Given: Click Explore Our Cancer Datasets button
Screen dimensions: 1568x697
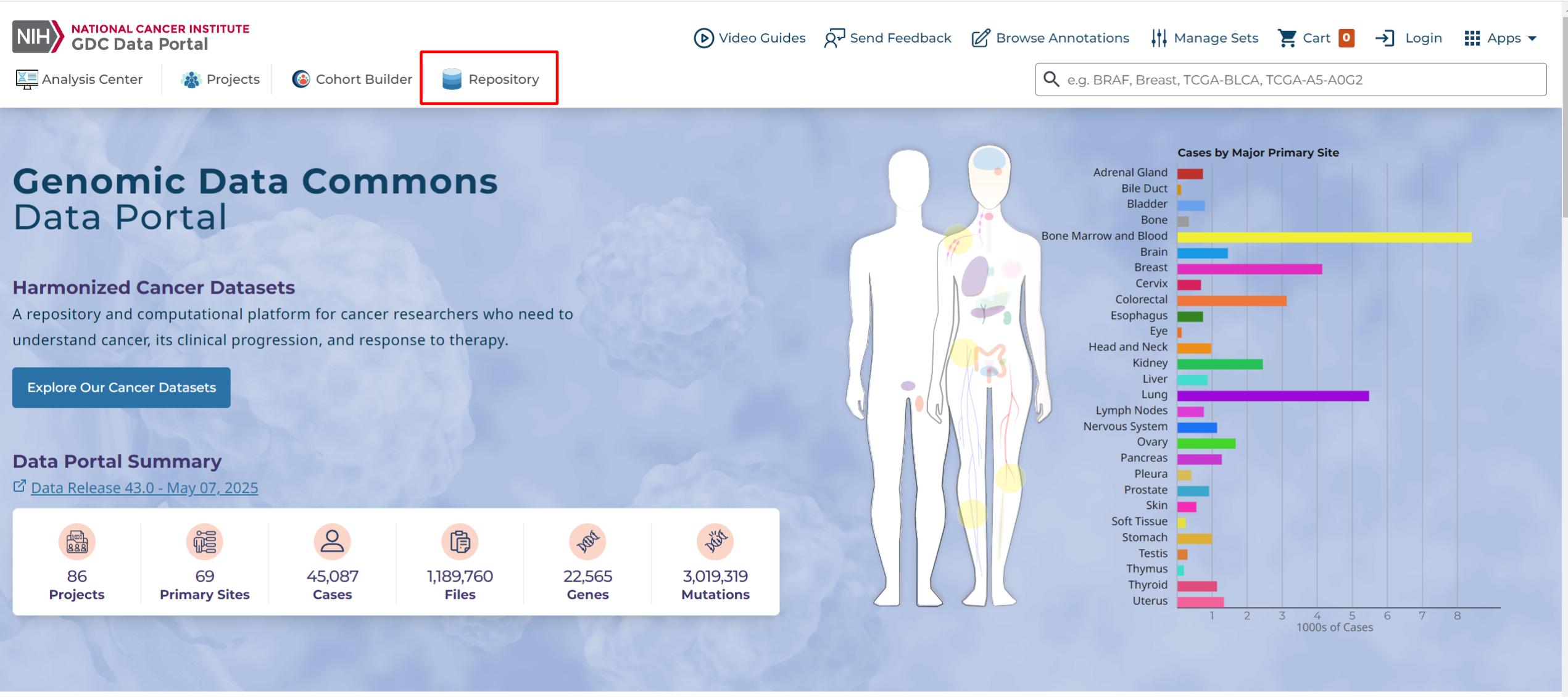Looking at the screenshot, I should 122,387.
